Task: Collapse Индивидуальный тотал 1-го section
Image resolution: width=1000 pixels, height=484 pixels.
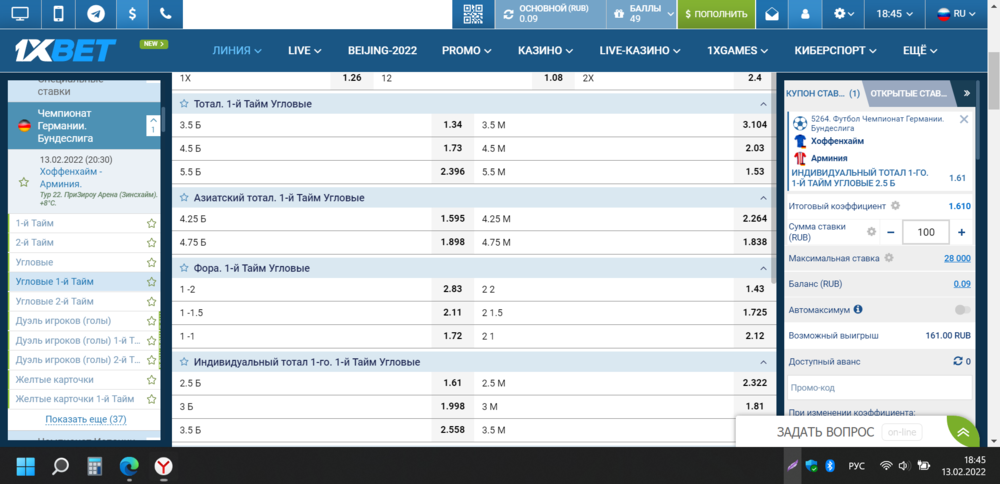Action: click(763, 362)
